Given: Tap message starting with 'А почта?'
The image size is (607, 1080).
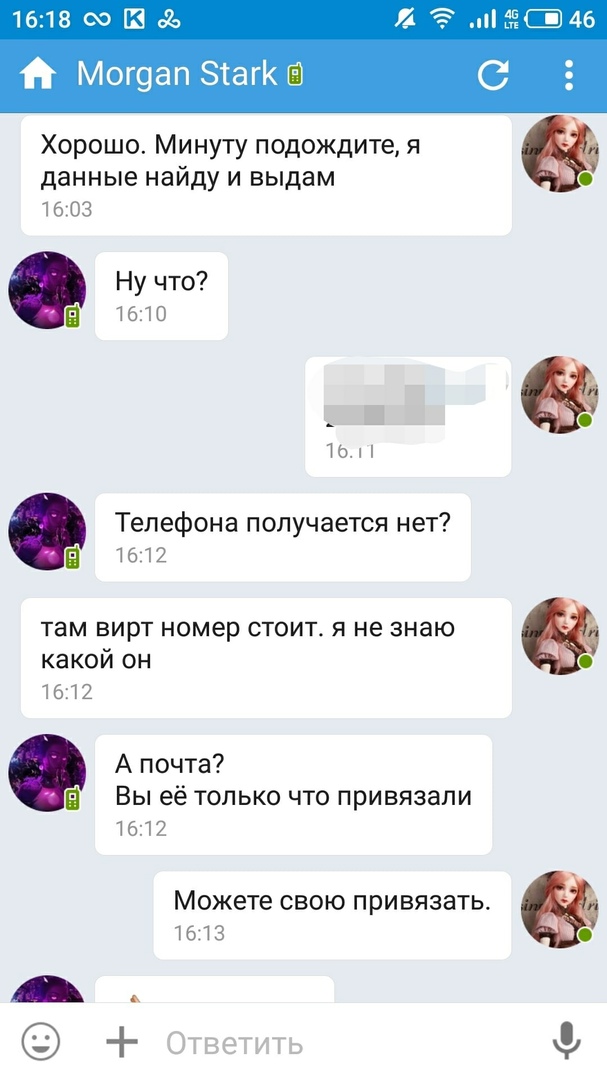Looking at the screenshot, I should [294, 794].
